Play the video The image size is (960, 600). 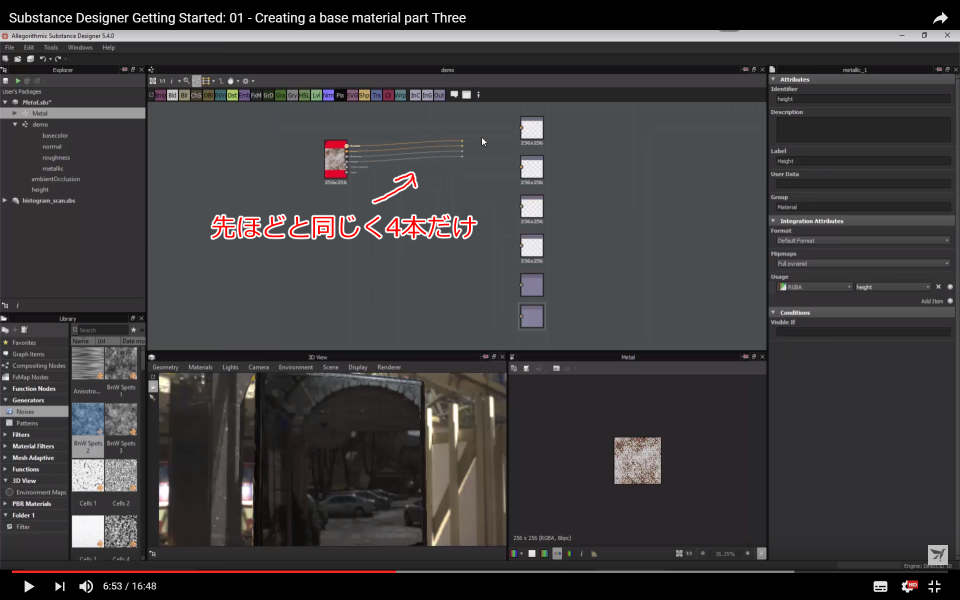(28, 587)
